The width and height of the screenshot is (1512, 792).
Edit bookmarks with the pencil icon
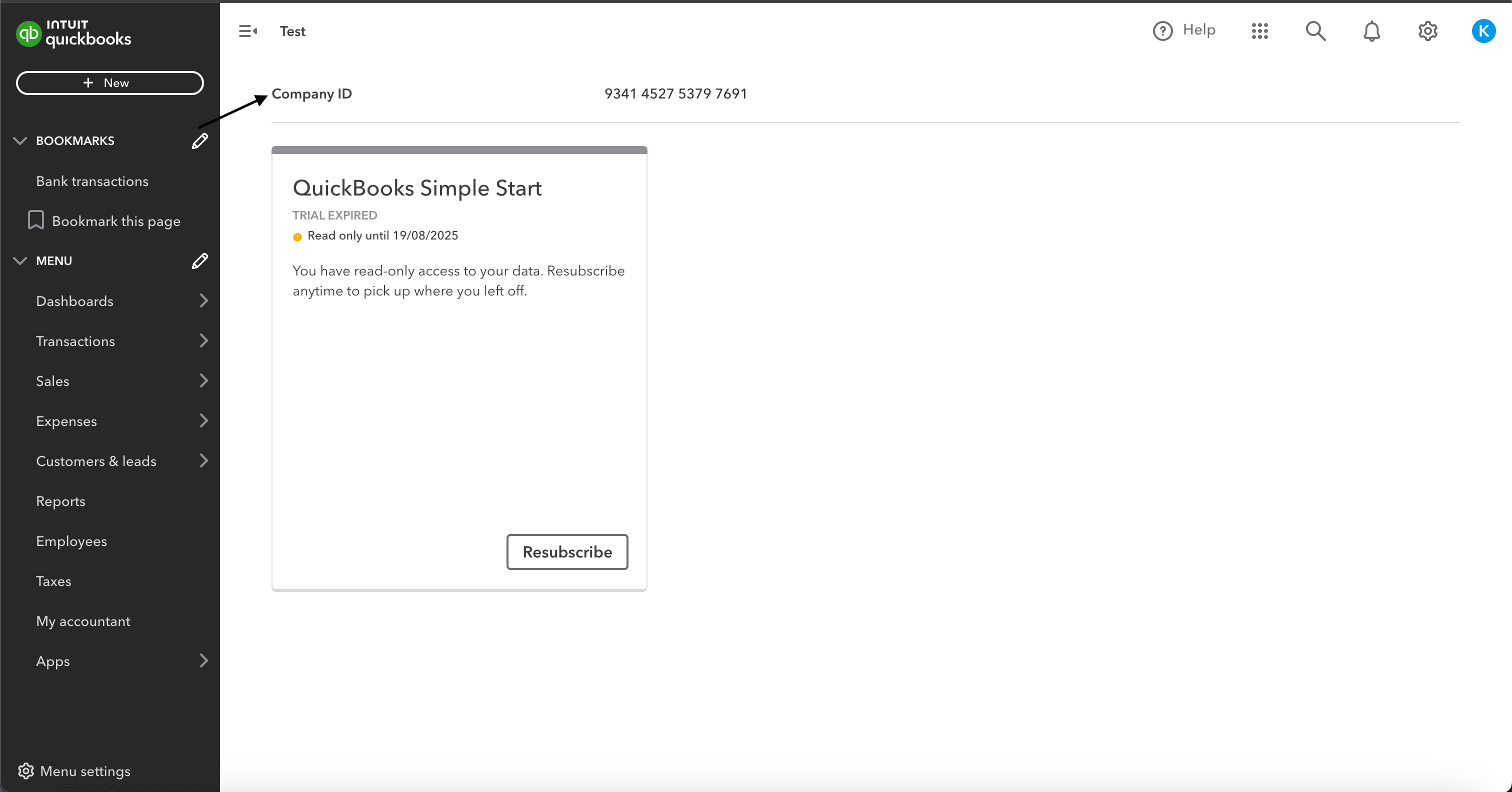click(199, 141)
